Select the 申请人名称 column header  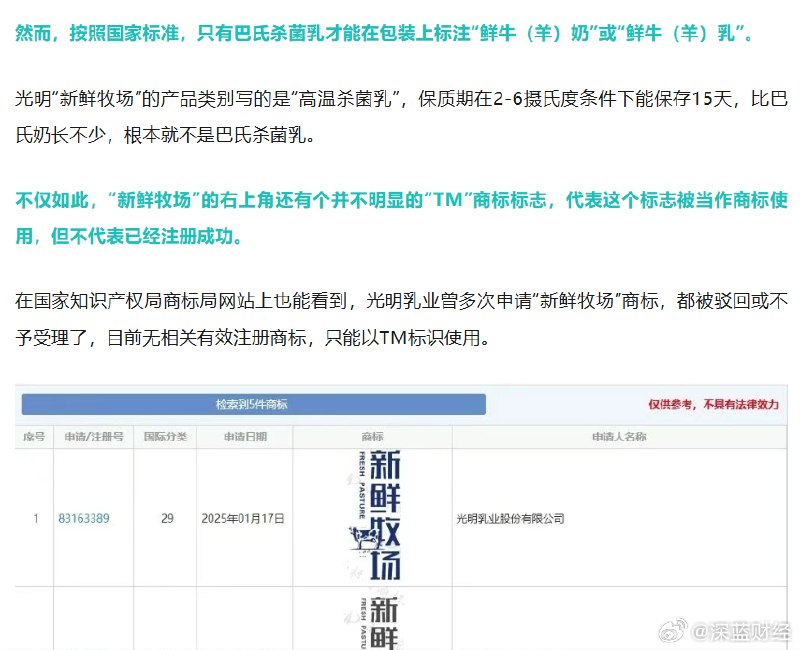pyautogui.click(x=619, y=437)
